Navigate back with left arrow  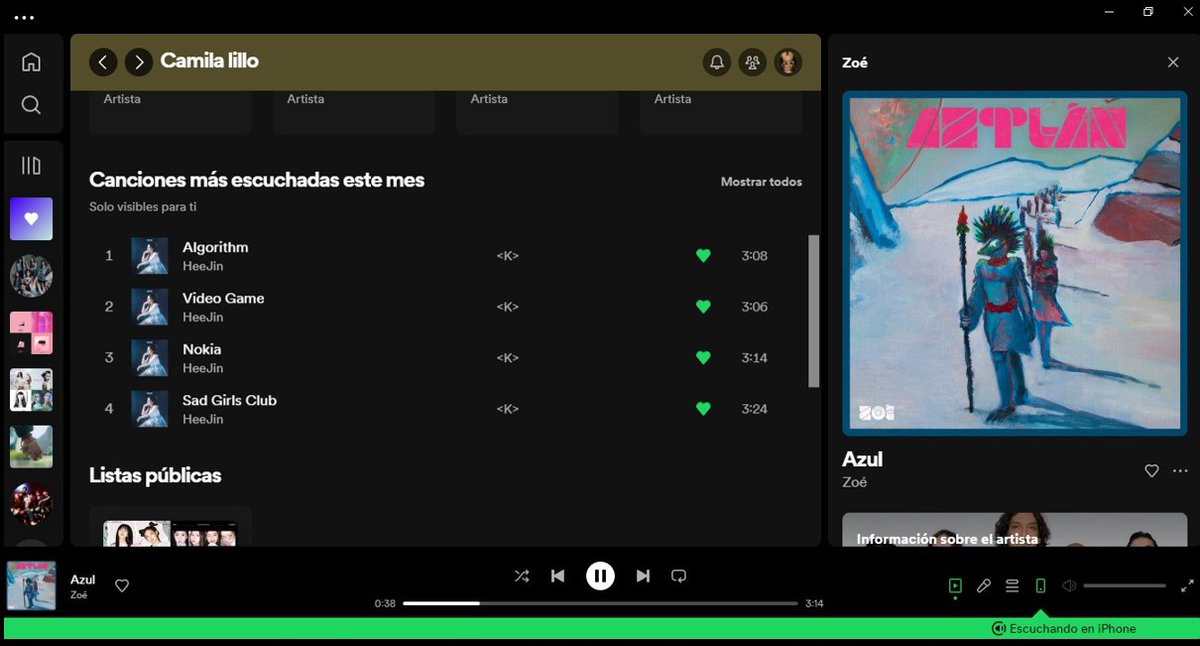[103, 62]
